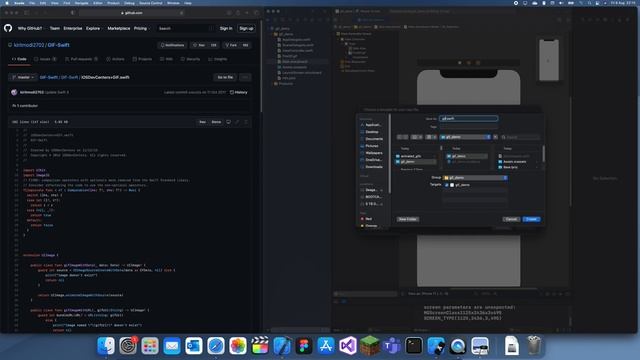Click the Blame button
The image size is (640, 360).
(216, 122)
